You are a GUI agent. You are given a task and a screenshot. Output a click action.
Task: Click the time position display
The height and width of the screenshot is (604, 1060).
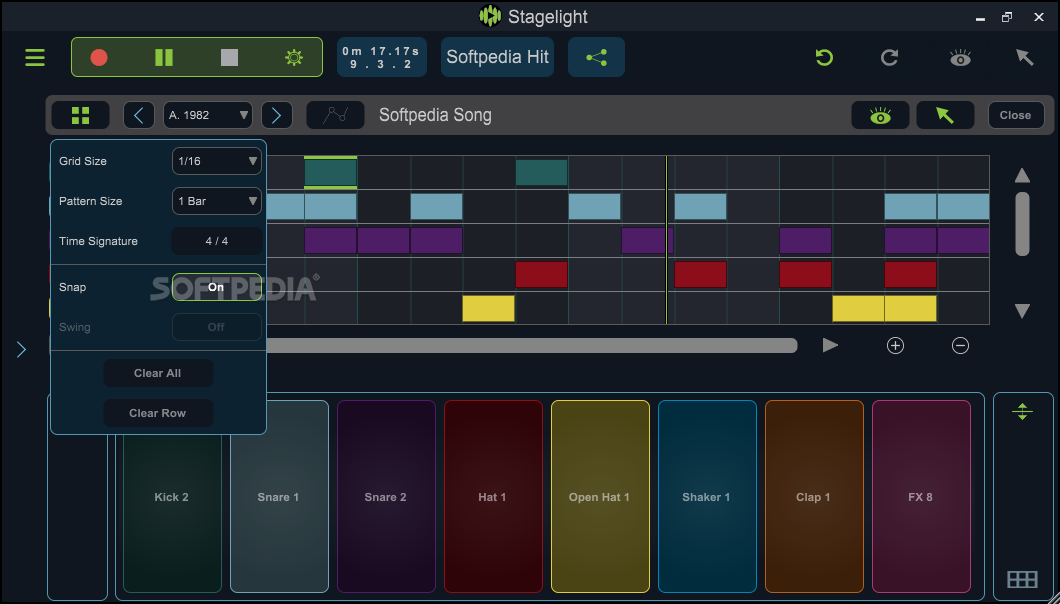382,57
